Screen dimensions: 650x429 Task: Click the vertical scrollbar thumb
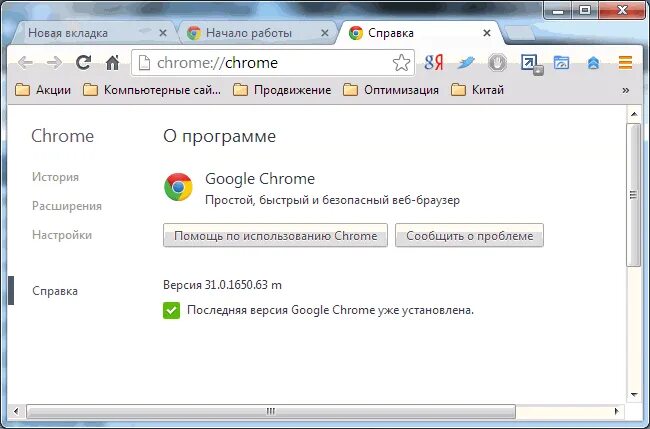pos(633,195)
